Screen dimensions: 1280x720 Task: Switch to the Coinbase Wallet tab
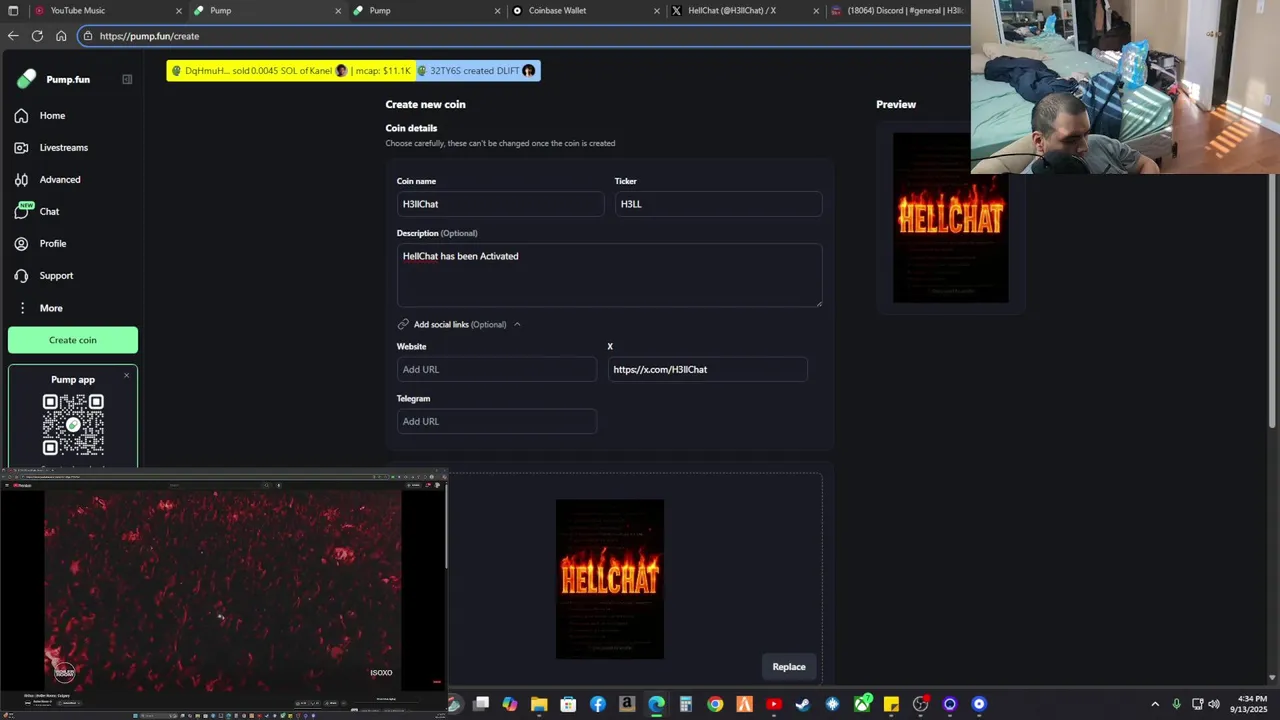(585, 11)
